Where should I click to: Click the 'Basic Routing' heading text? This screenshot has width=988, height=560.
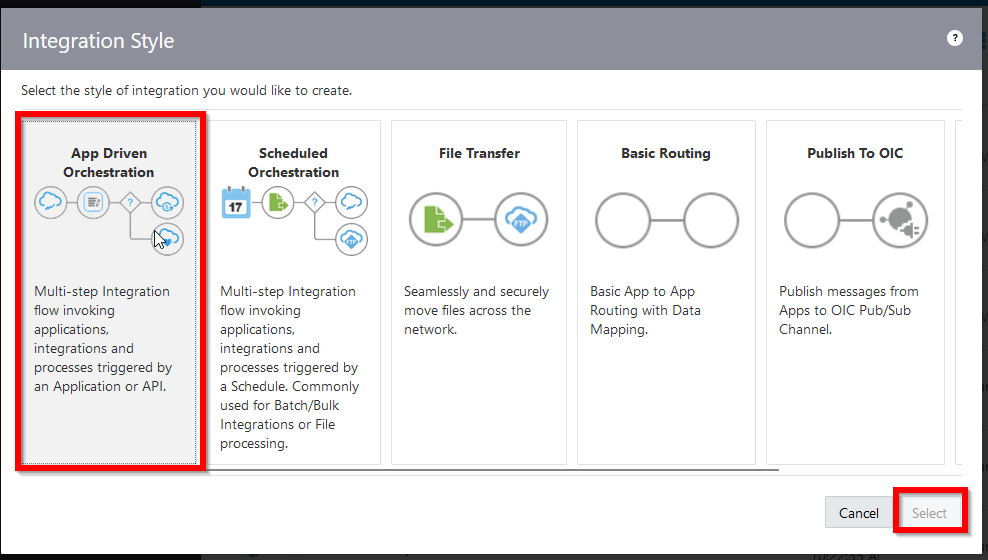[666, 153]
